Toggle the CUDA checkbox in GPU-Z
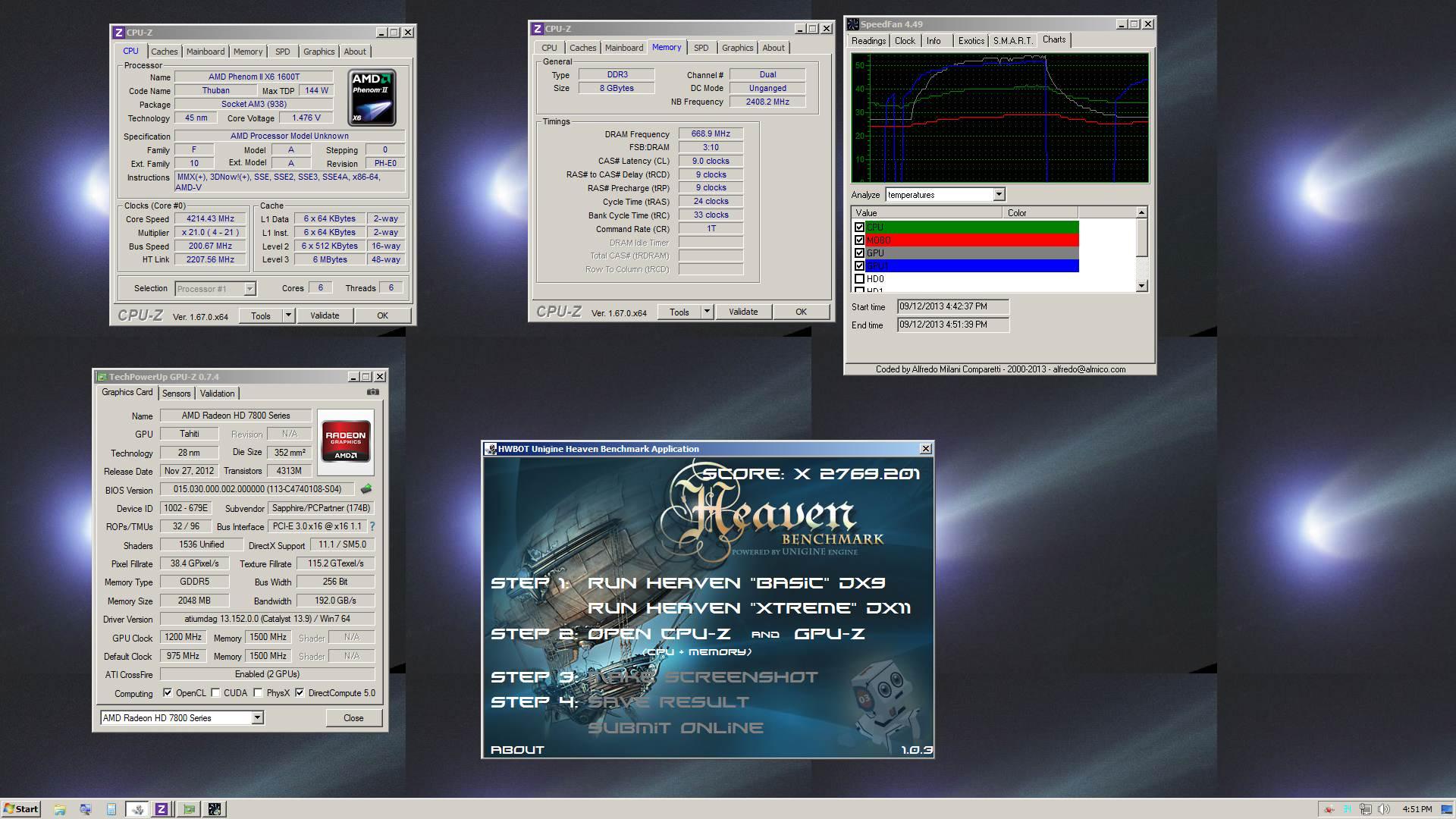The image size is (1456, 819). click(216, 692)
